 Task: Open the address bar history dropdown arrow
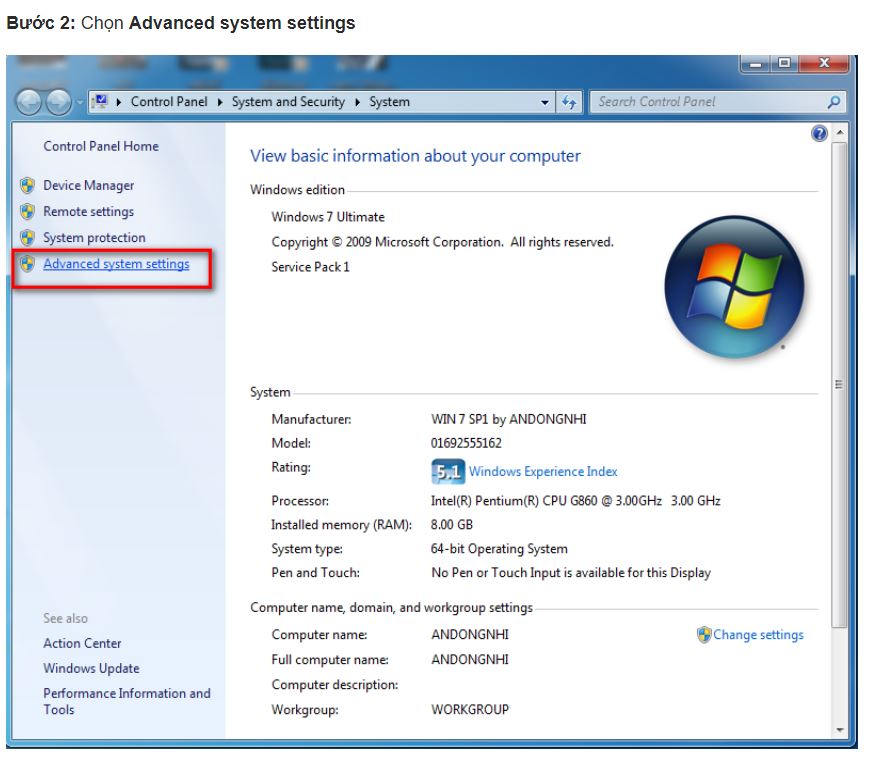[545, 102]
